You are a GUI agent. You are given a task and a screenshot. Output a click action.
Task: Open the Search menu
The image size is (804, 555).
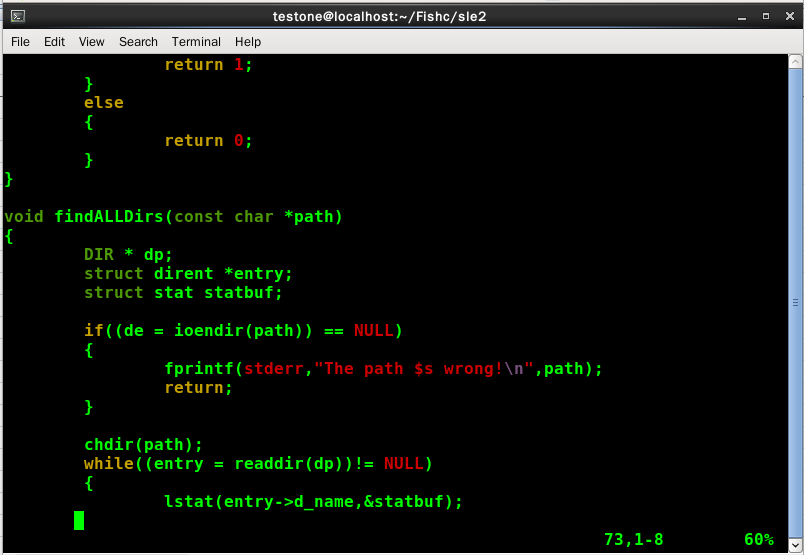[x=138, y=42]
